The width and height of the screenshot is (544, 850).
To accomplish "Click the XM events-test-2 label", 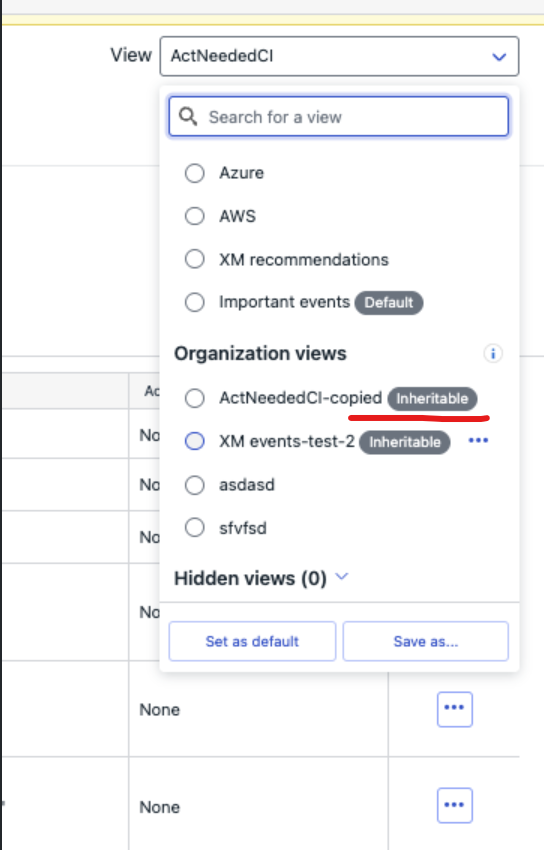I will pos(287,441).
